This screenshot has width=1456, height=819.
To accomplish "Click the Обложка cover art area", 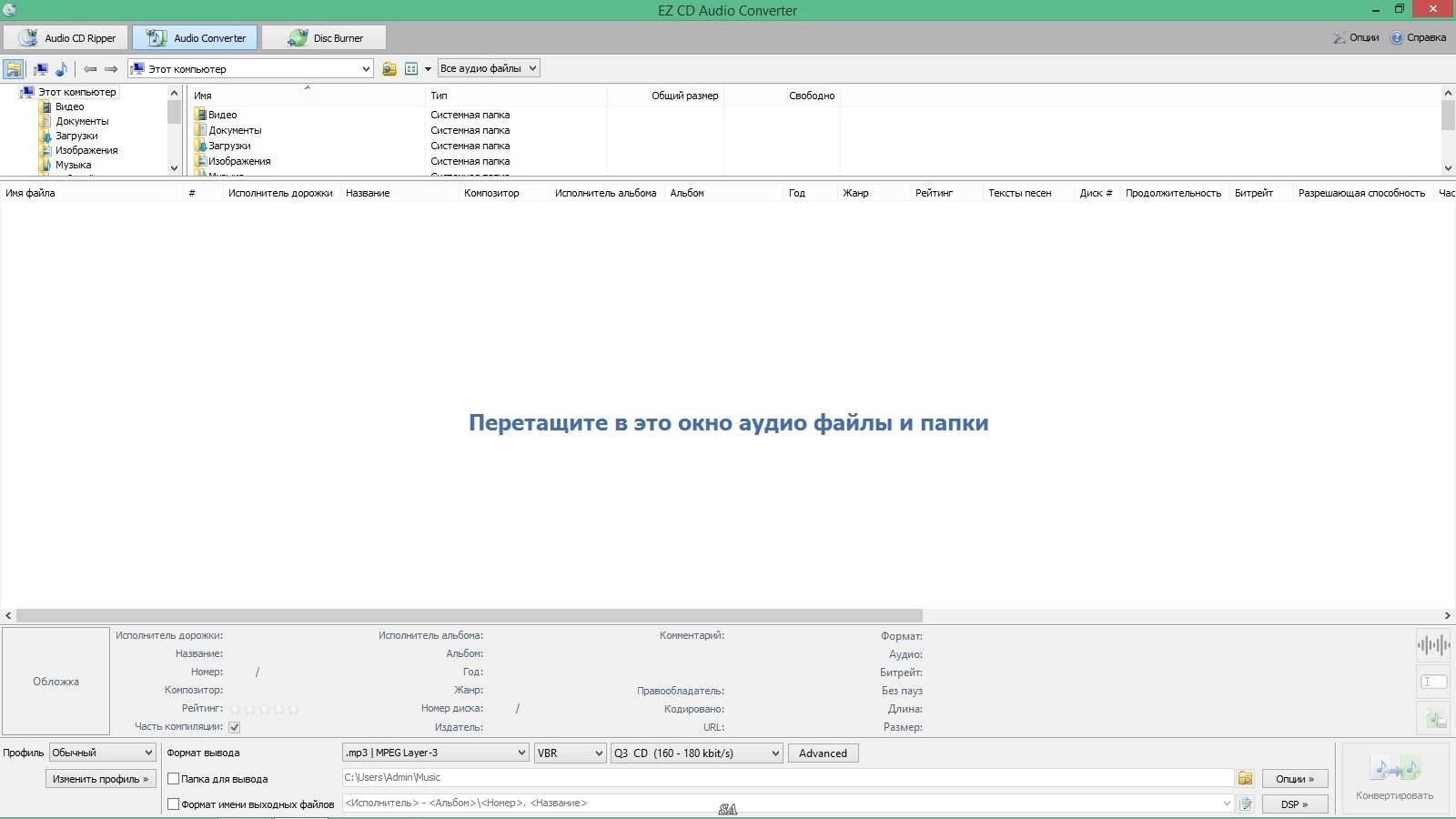I will 56,681.
